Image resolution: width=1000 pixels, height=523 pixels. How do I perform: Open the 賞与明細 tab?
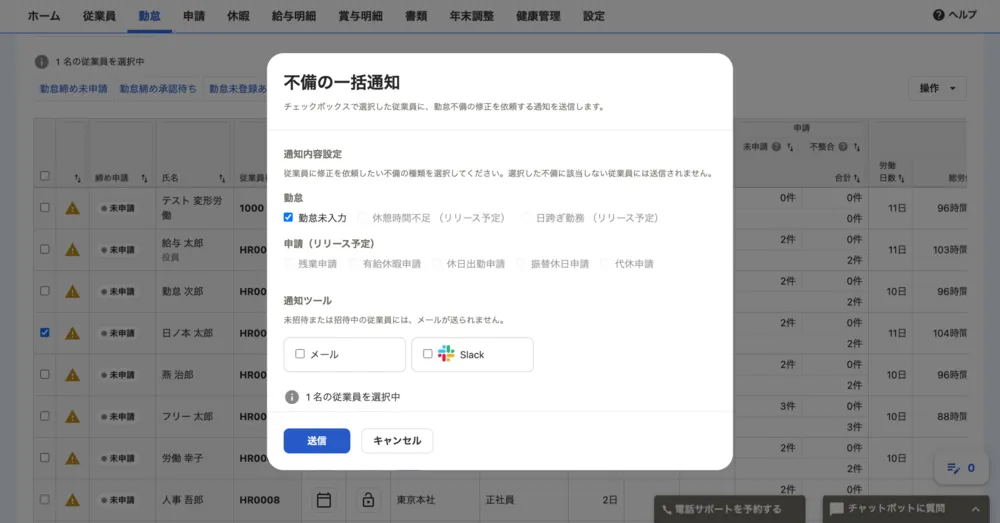(360, 16)
